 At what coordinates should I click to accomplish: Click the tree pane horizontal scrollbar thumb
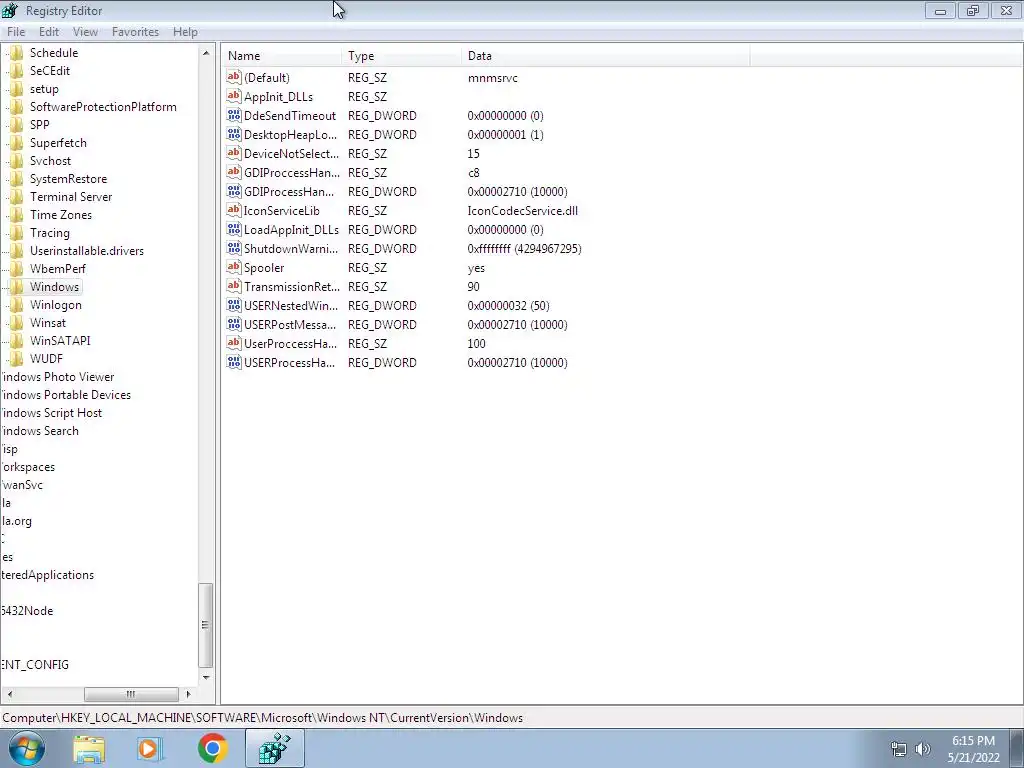(x=131, y=694)
